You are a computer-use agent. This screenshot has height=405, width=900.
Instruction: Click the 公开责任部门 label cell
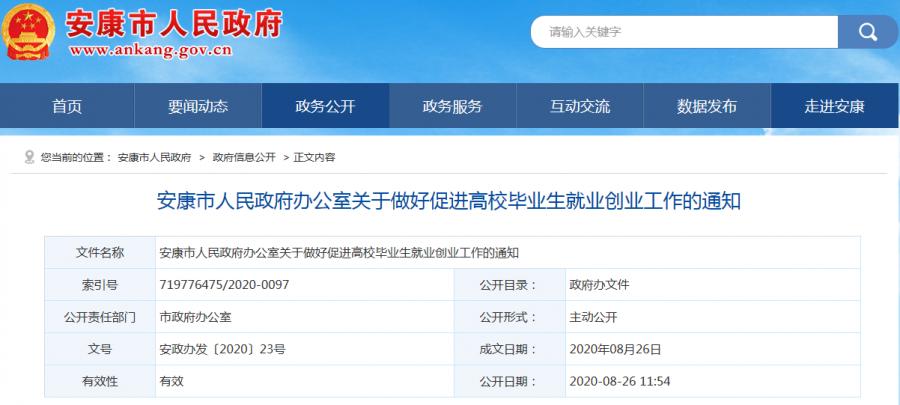[100, 317]
